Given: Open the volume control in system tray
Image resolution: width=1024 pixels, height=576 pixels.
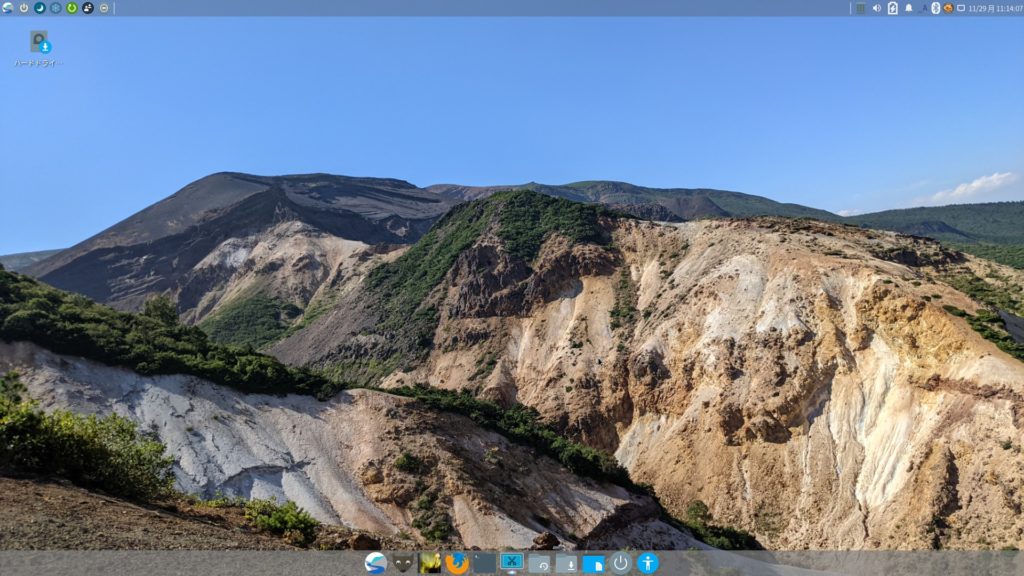Looking at the screenshot, I should [x=876, y=8].
